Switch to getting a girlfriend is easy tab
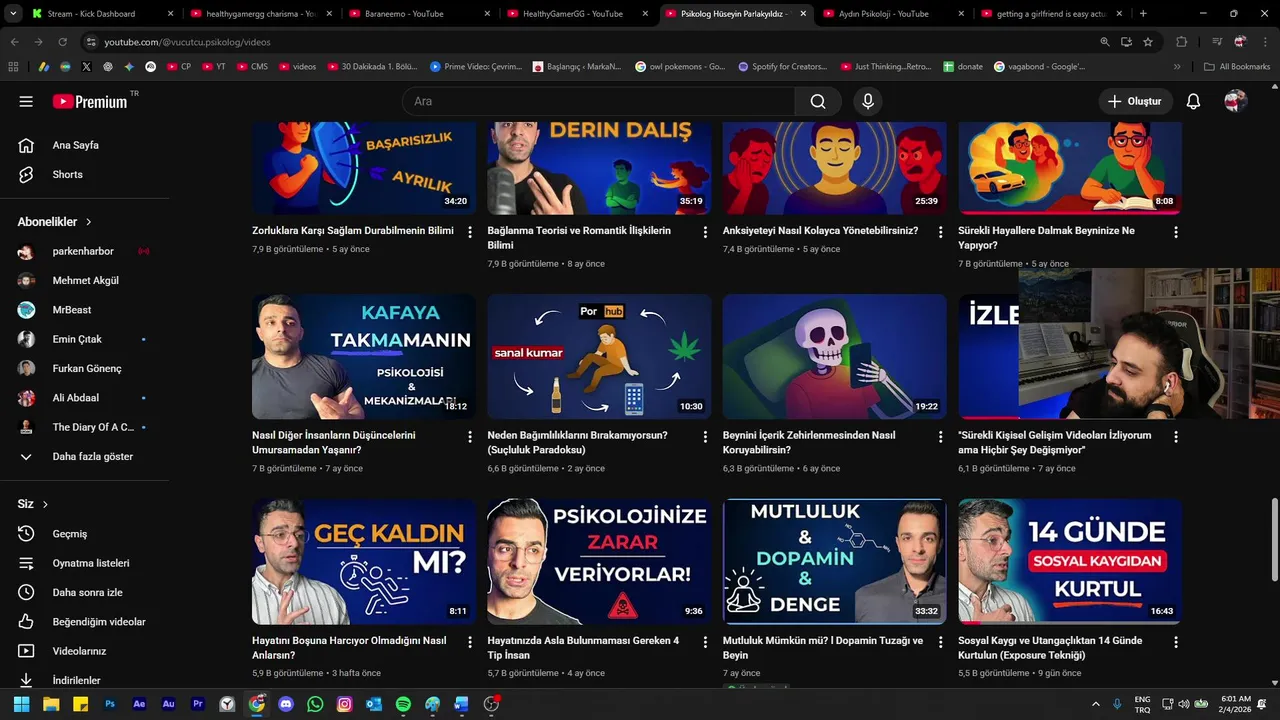The width and height of the screenshot is (1280, 720). 1051,14
